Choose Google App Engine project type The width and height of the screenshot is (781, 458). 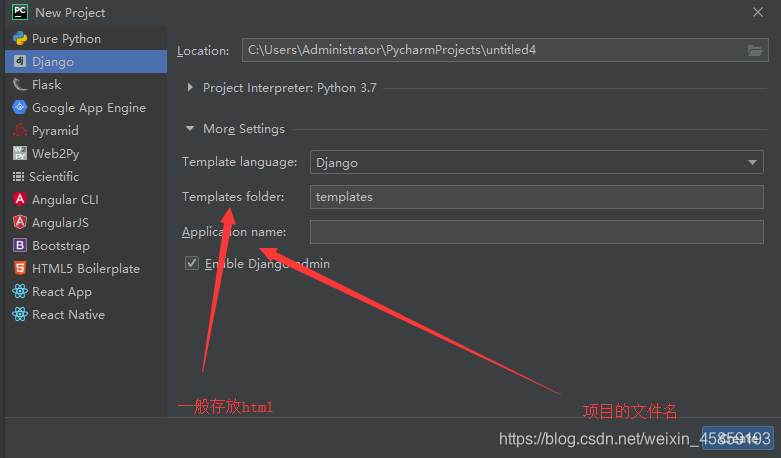pyautogui.click(x=86, y=108)
